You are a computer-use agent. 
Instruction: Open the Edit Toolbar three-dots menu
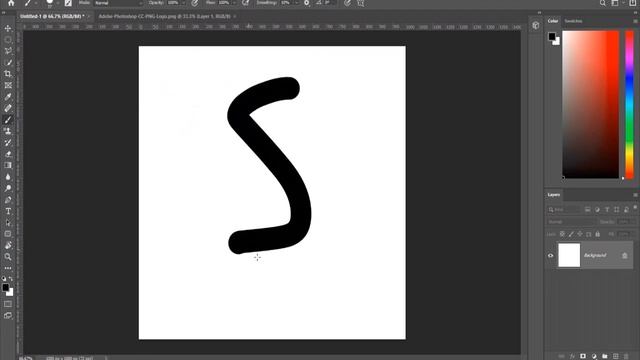click(8, 268)
